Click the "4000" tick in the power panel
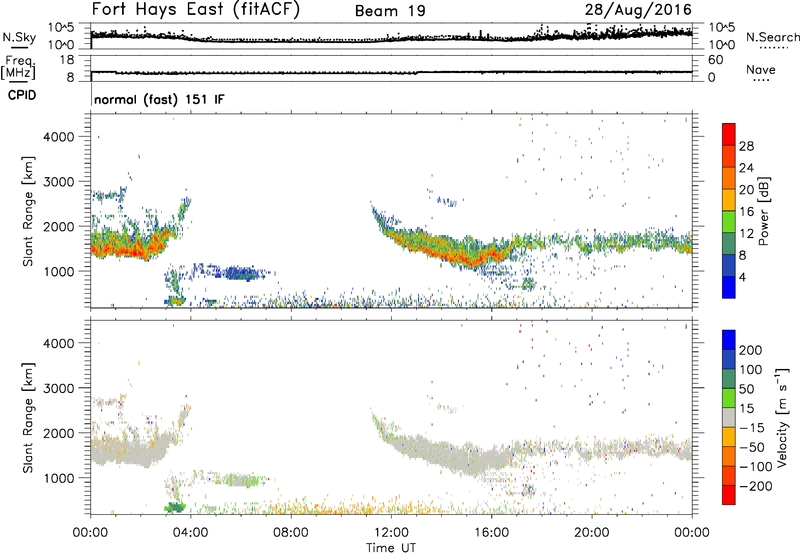800x554 pixels. pos(59,137)
